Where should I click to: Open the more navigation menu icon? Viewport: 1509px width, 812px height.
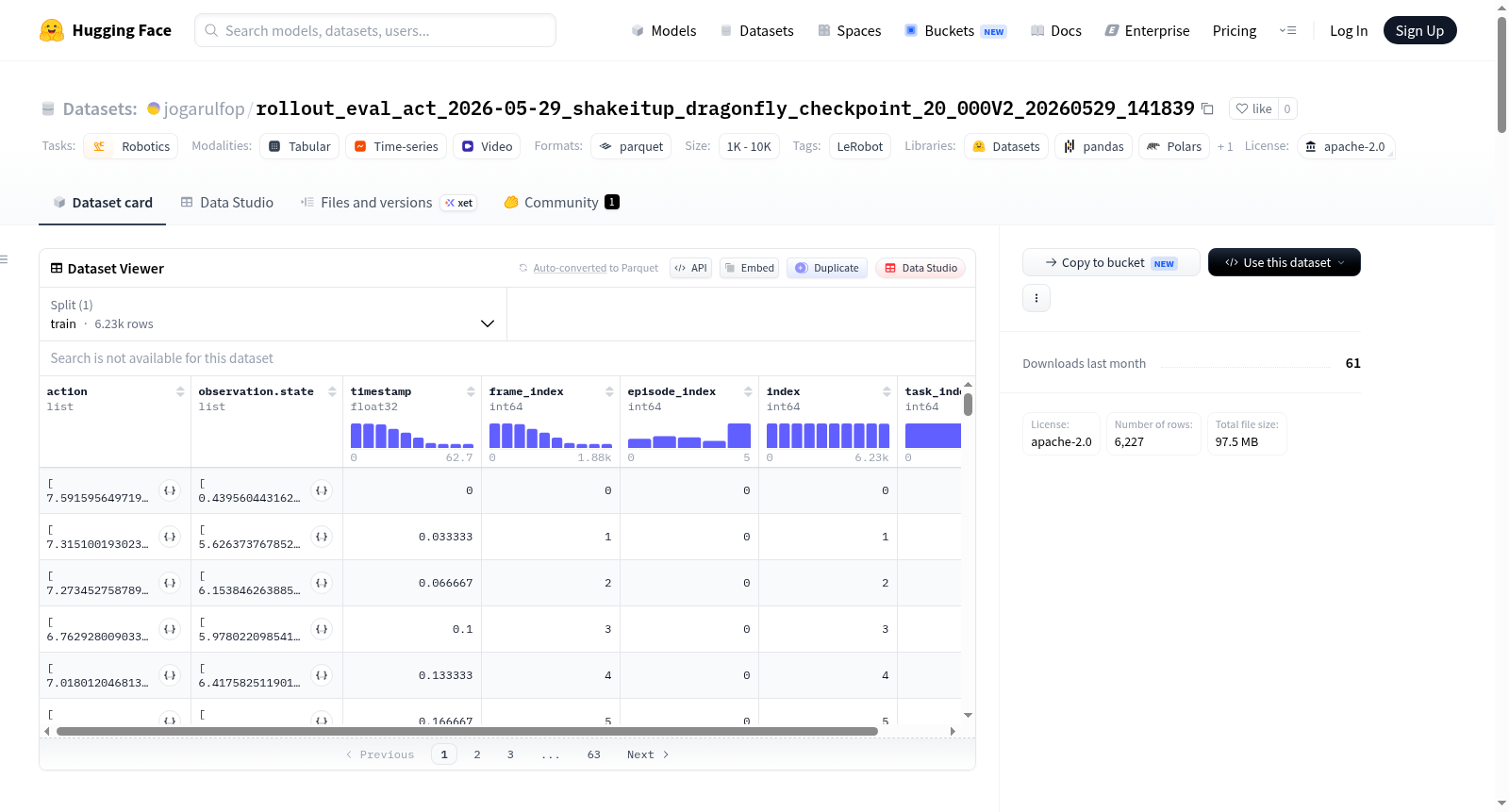[x=1287, y=30]
